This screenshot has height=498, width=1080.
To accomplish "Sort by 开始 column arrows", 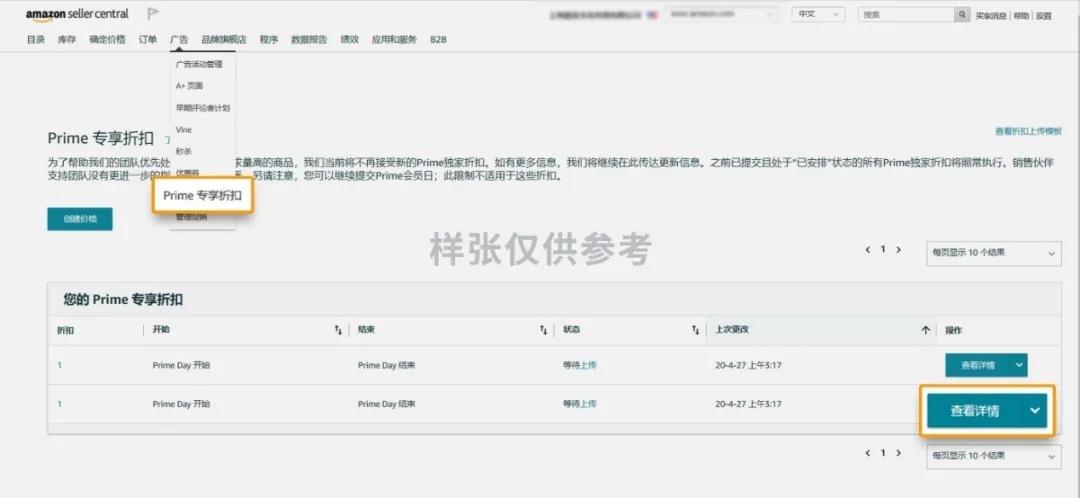I will (338, 331).
